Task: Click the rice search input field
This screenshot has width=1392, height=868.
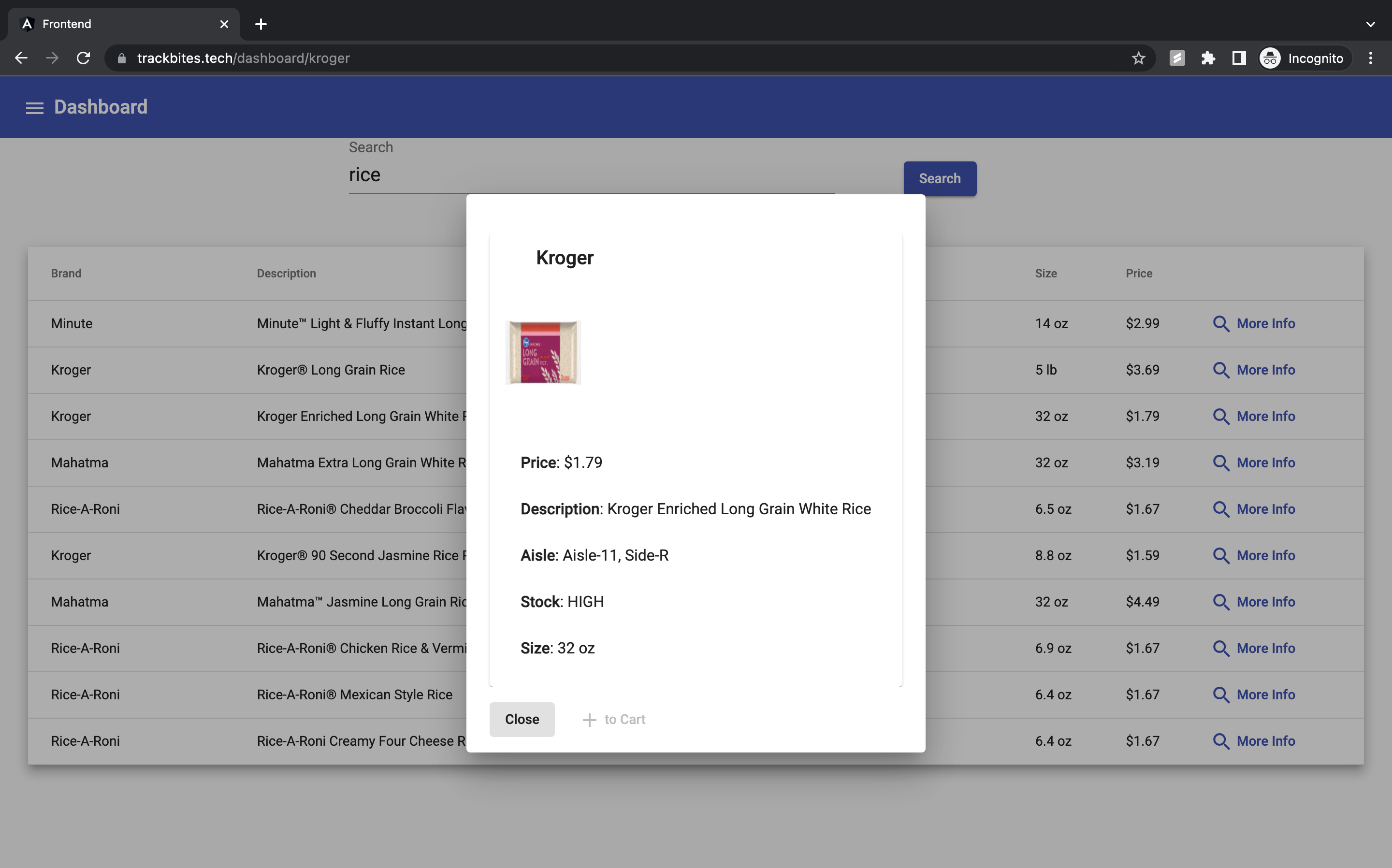Action: pos(591,175)
